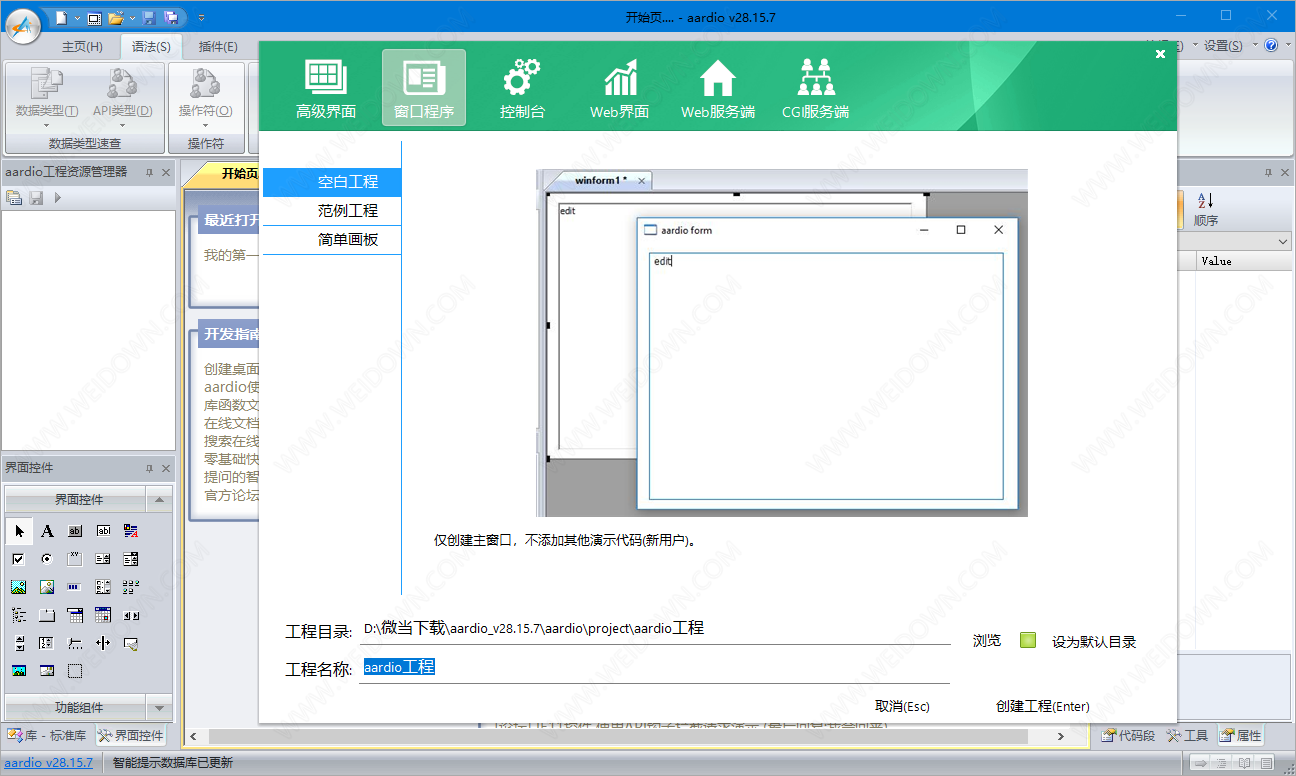Collapse the 界面控件 section arrow

point(159,500)
